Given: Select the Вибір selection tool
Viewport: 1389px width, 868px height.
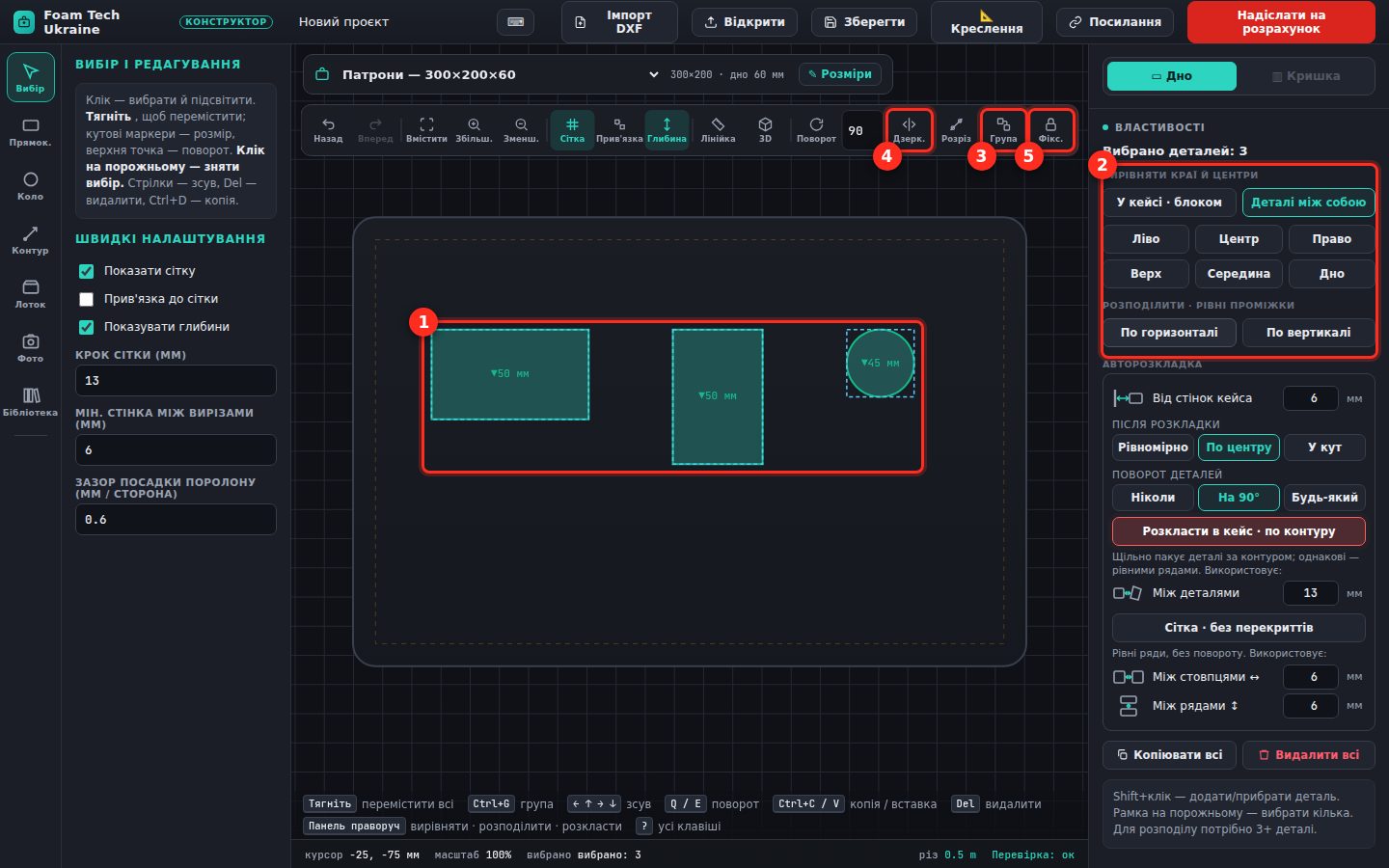Looking at the screenshot, I should tap(30, 77).
